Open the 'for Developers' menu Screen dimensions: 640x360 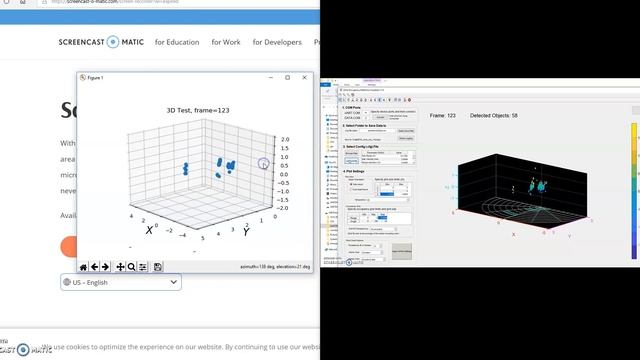click(277, 42)
